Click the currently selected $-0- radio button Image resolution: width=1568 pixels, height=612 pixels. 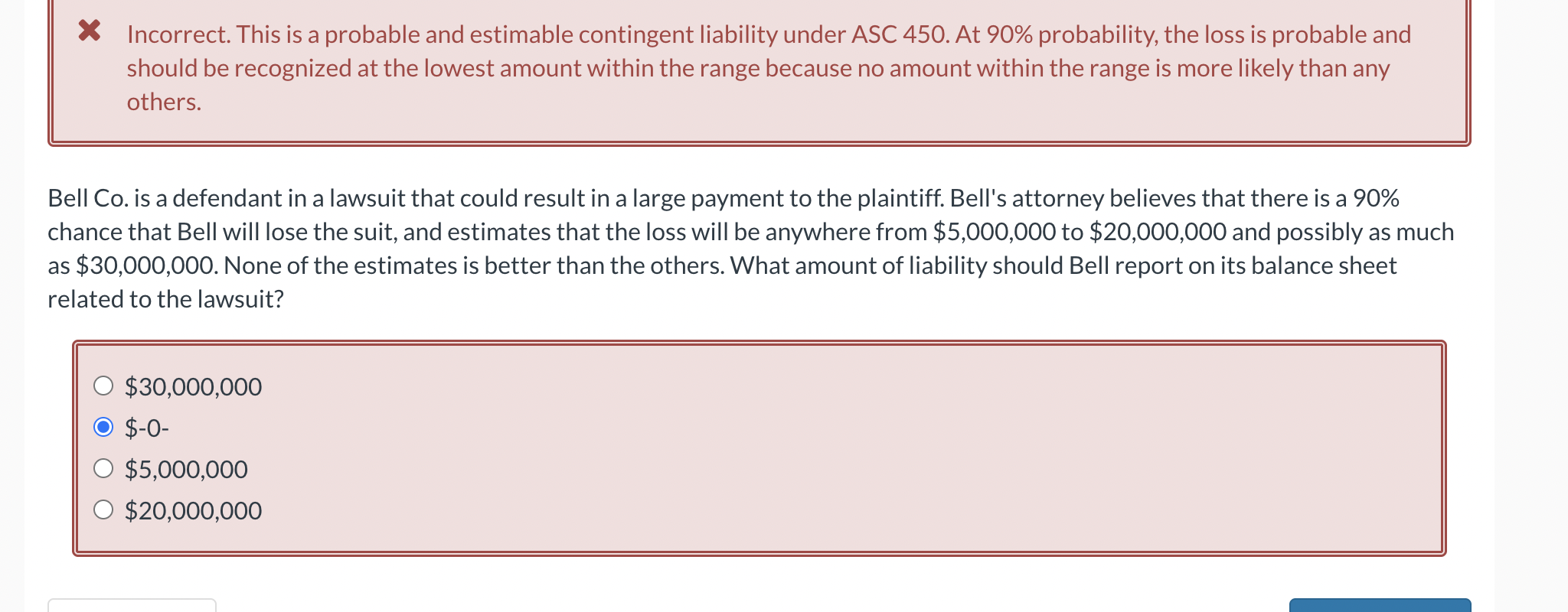(x=104, y=428)
